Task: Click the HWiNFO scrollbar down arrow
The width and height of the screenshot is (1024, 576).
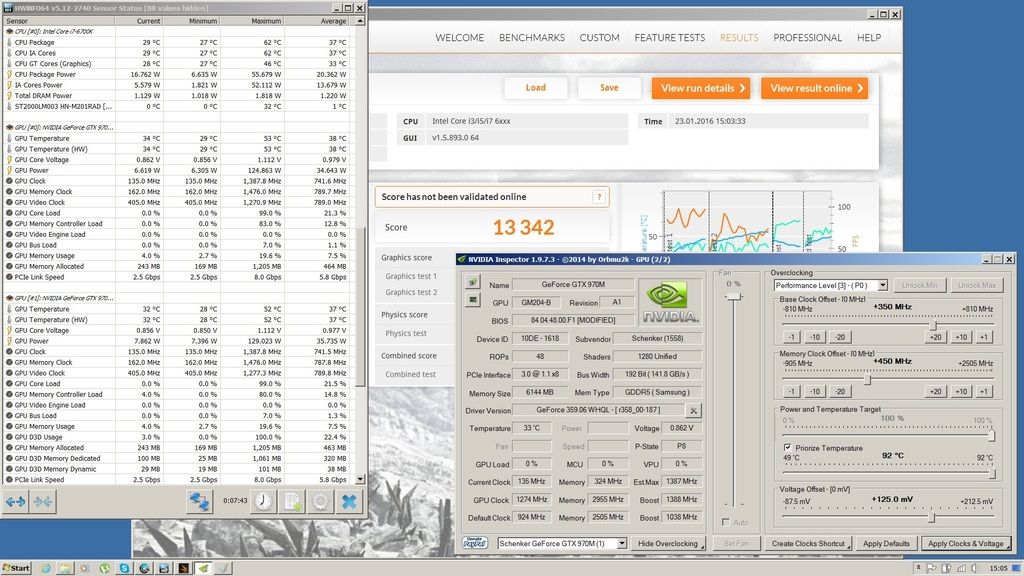Action: [x=360, y=479]
